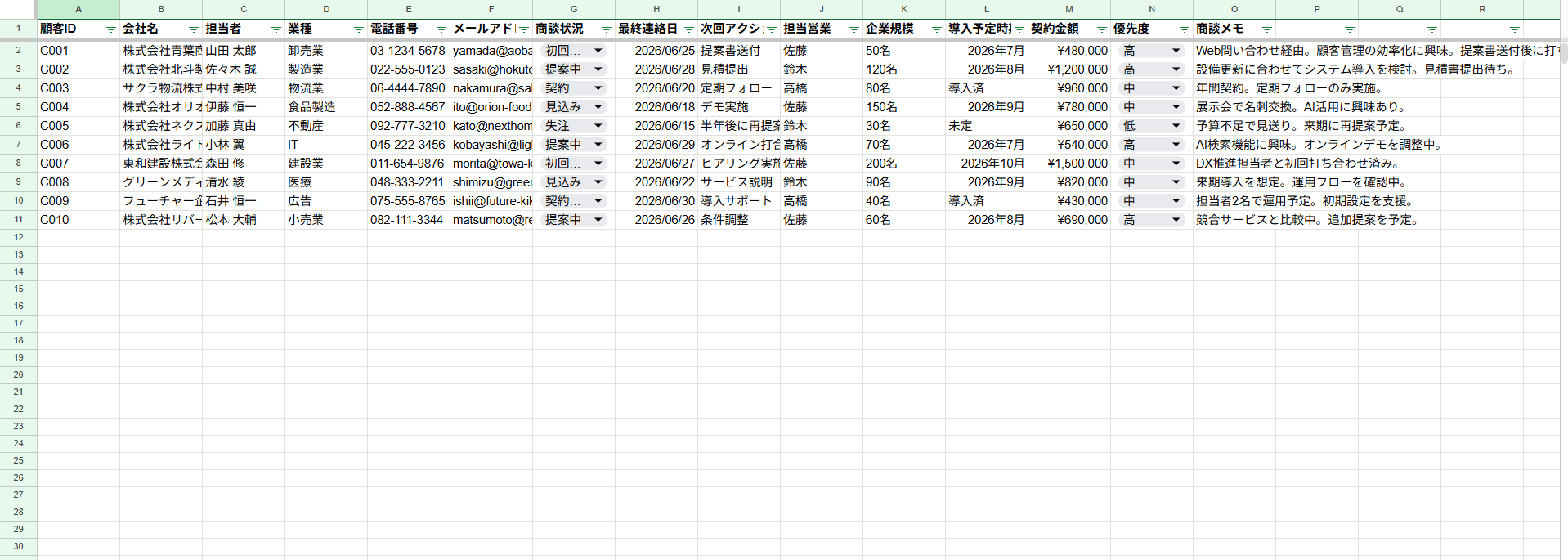The image size is (1568, 560).
Task: Click filter icon on 業種 header
Action: tap(358, 29)
